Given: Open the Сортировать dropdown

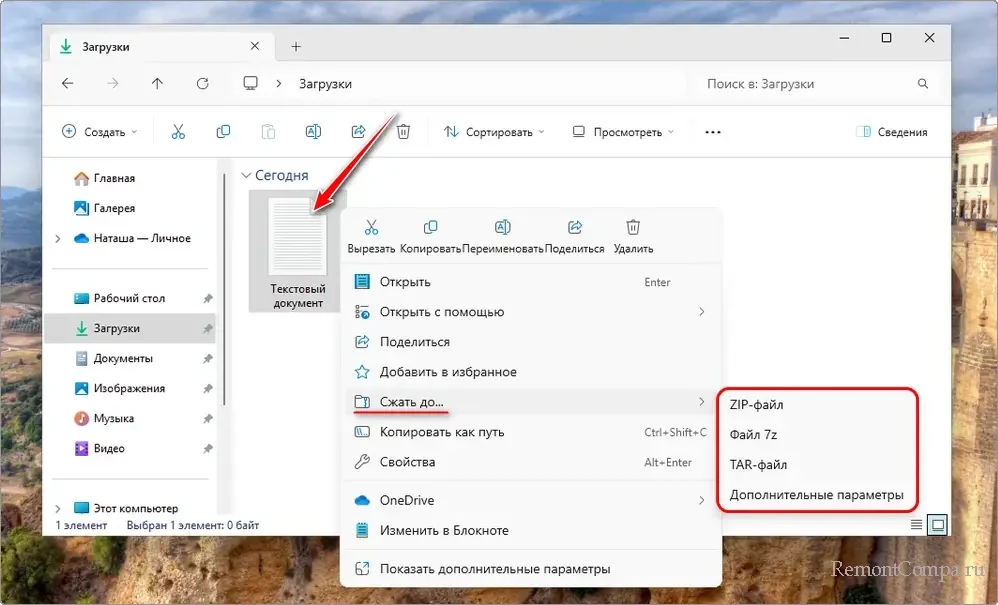Looking at the screenshot, I should (494, 132).
